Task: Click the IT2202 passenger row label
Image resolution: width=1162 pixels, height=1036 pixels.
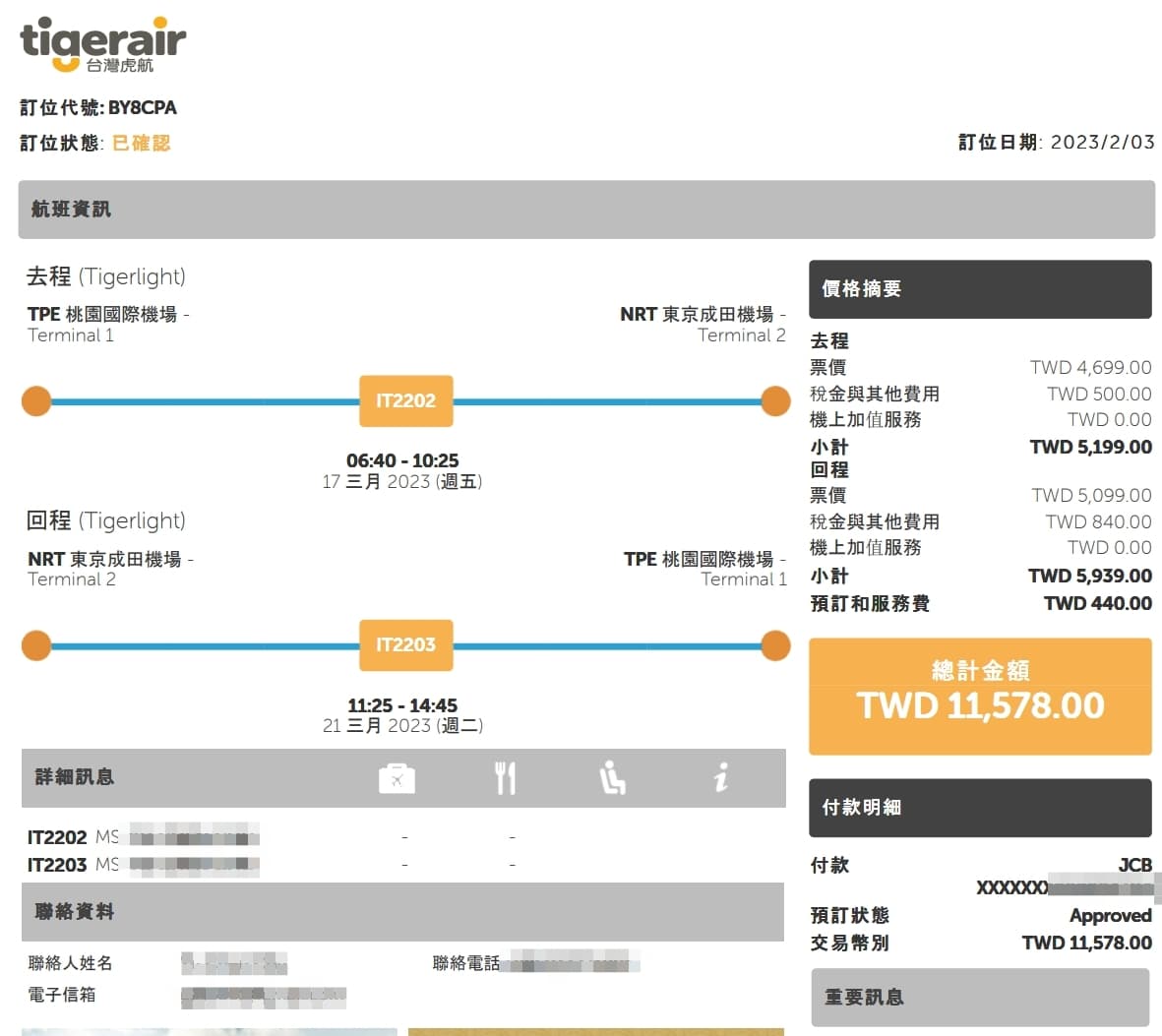Action: coord(57,837)
